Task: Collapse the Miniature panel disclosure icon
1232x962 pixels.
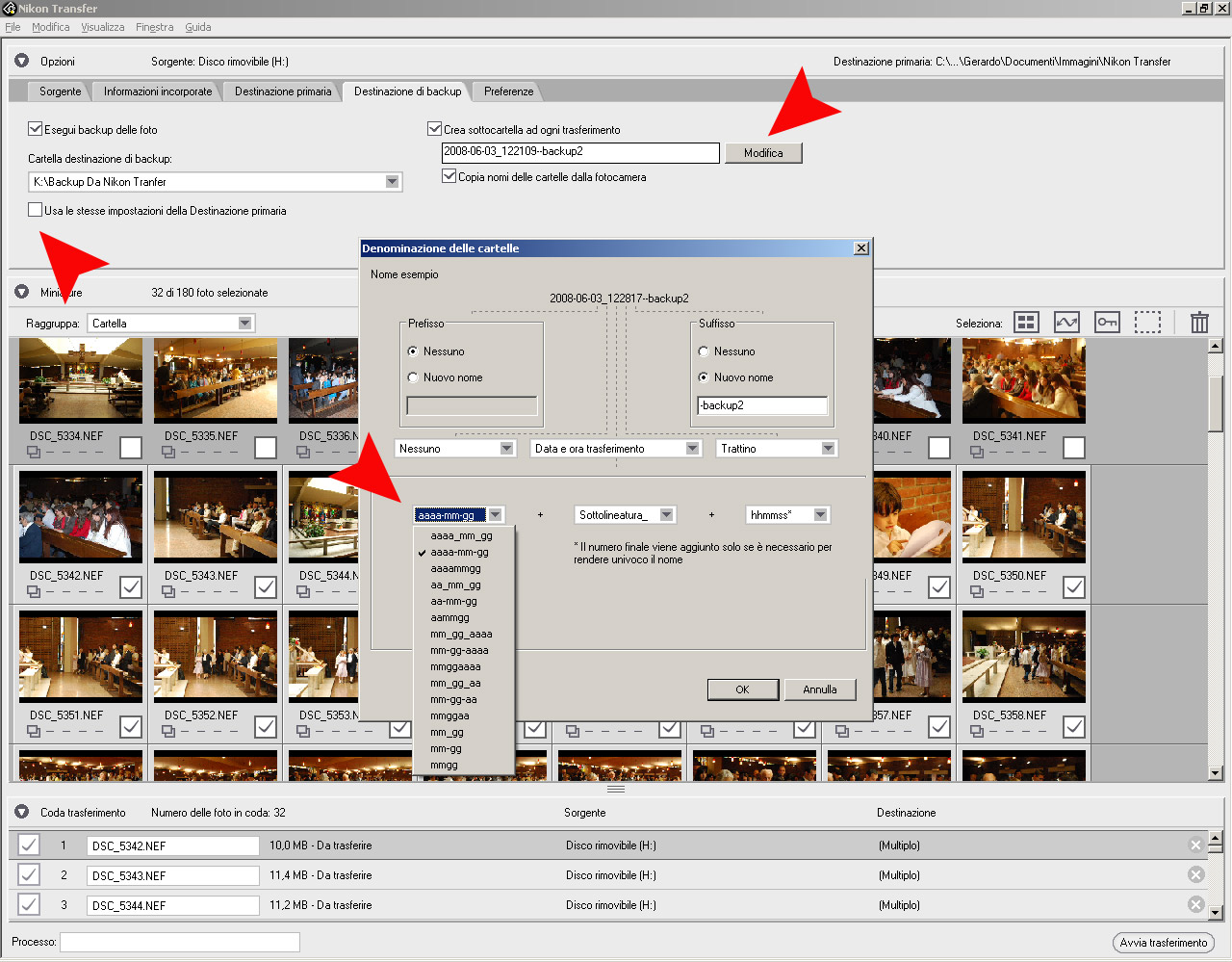Action: click(x=22, y=292)
